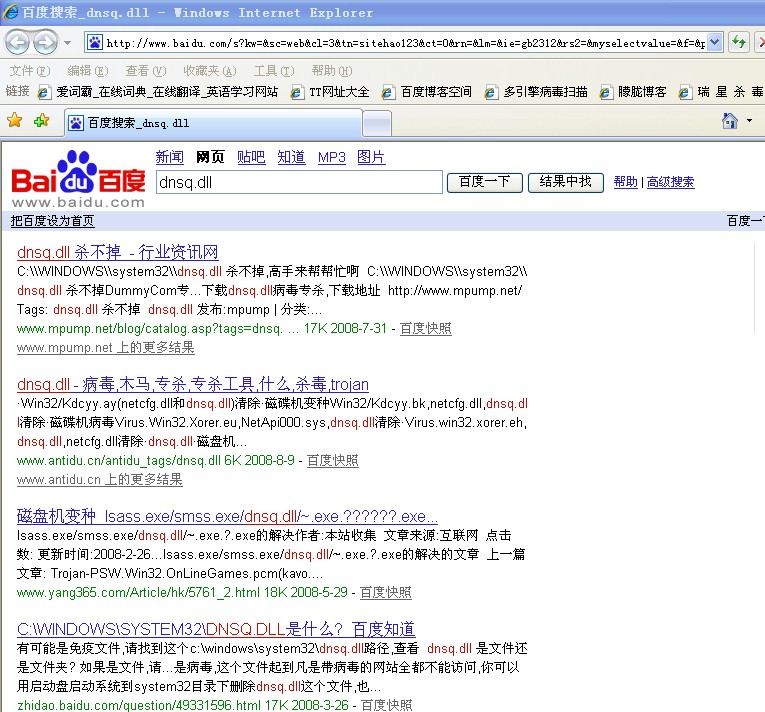Click URL text 'zhidao.baidu.com/question/49331596.html'
The width and height of the screenshot is (765, 712).
pos(139,705)
